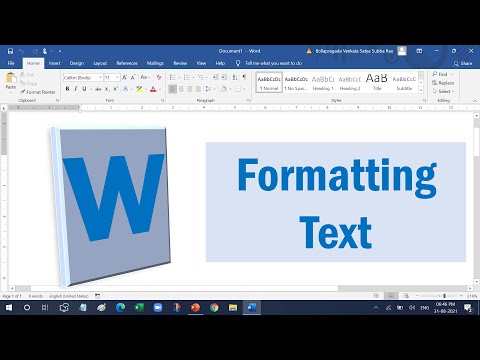Increase paragraph indent
Screen dimensions: 480x360
(x=224, y=77)
